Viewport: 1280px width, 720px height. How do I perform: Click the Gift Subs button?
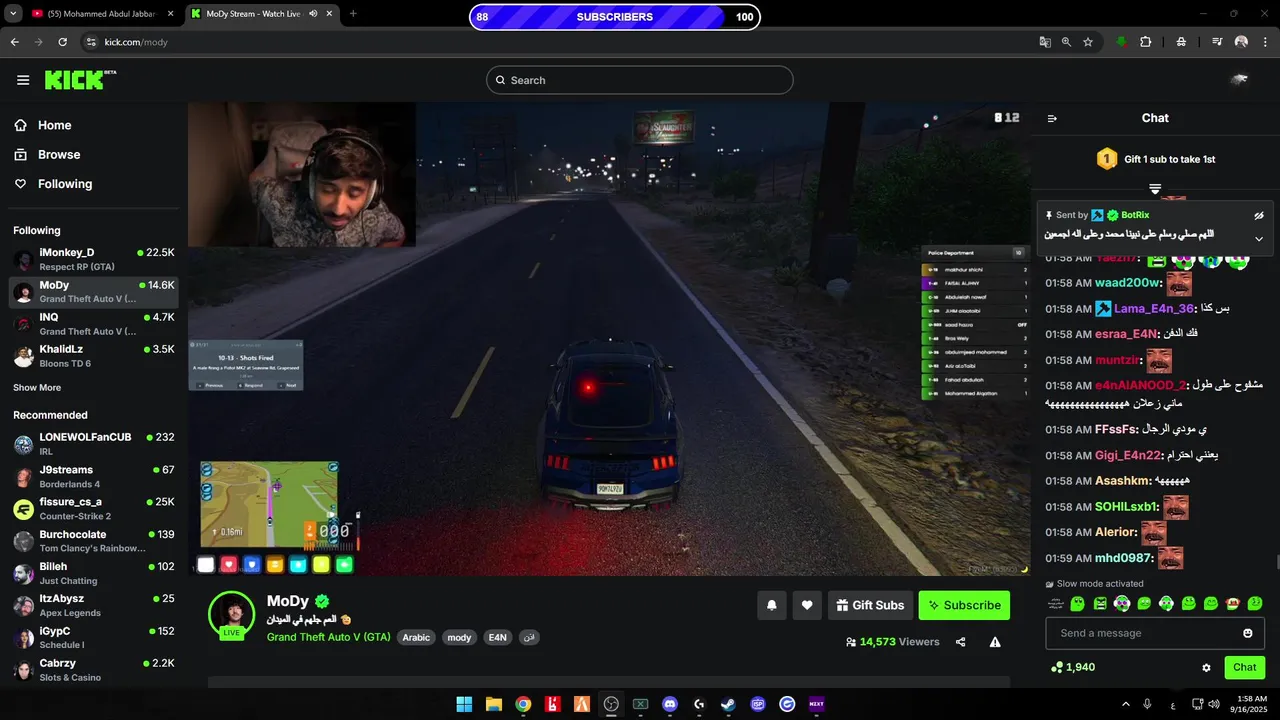tap(869, 605)
